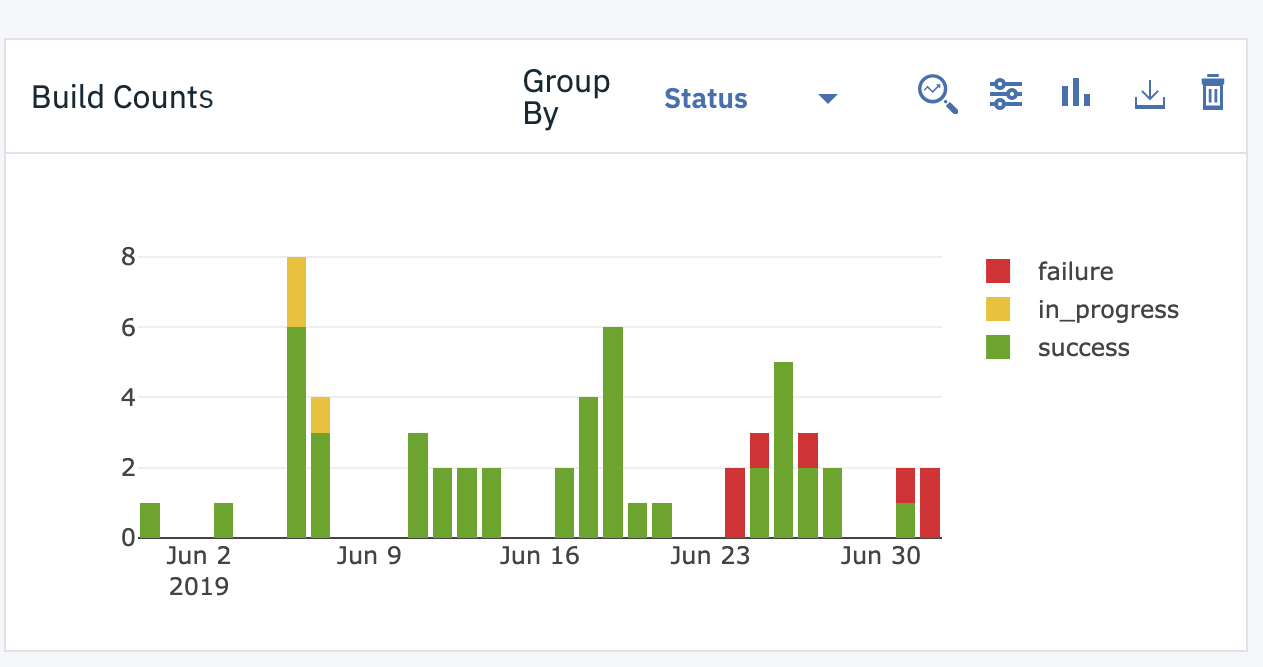The height and width of the screenshot is (667, 1263).
Task: Delete the widget using the trash icon
Action: 1212,92
